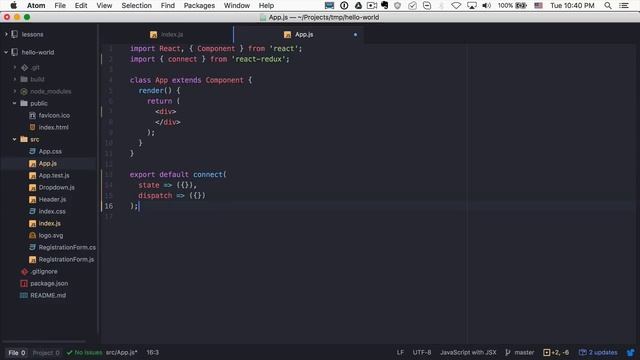Click the modified dot on App.js tab

tap(355, 35)
